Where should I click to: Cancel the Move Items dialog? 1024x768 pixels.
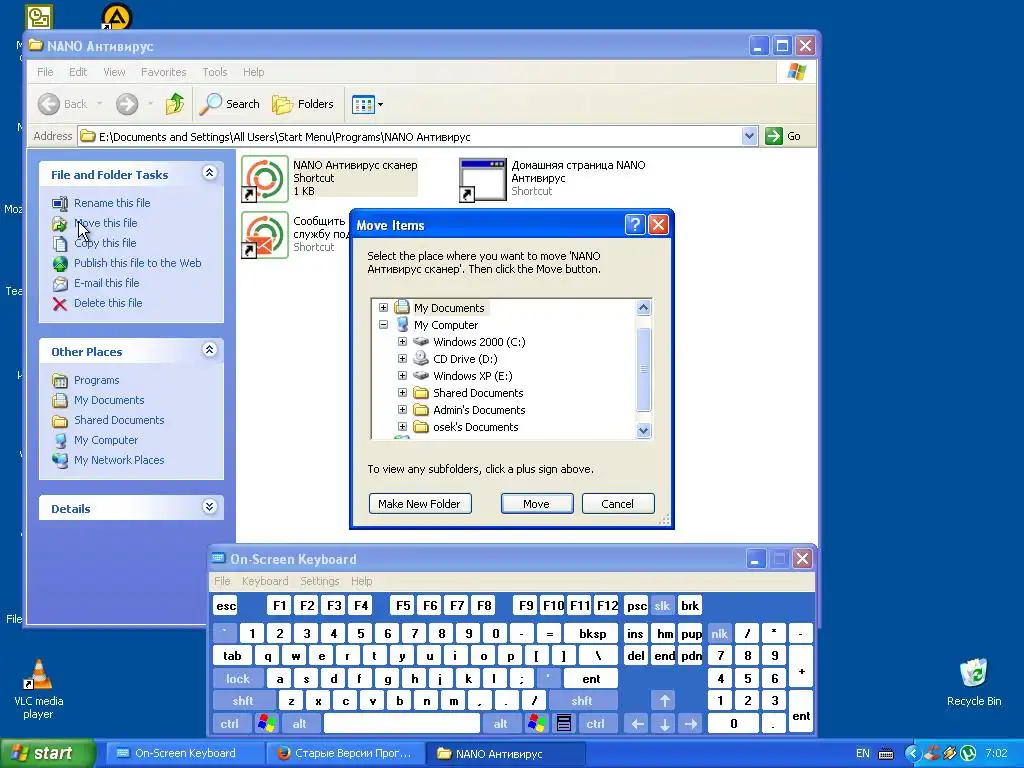coord(618,504)
